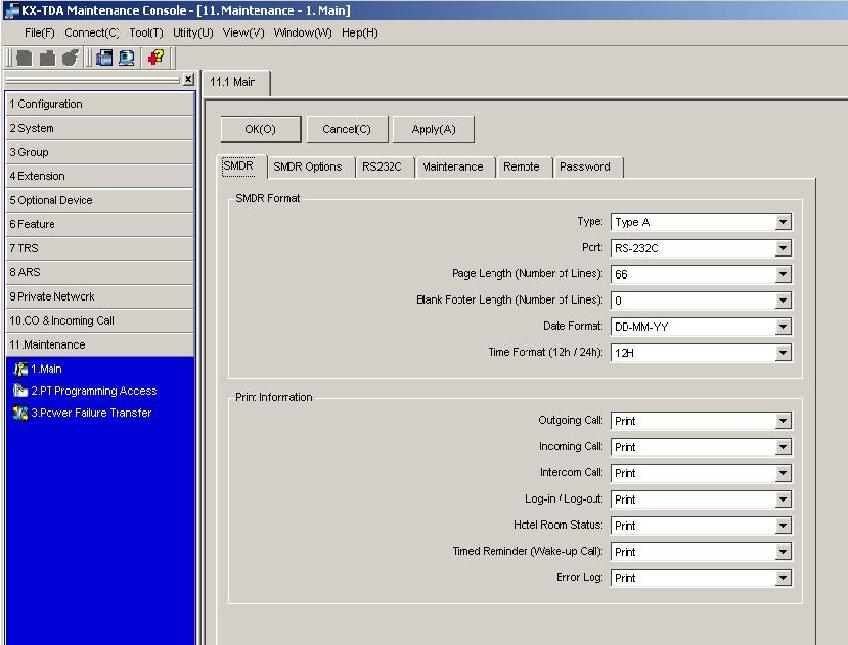Image resolution: width=848 pixels, height=645 pixels.
Task: Click the greyed-out round toolbar icon
Action: (x=70, y=57)
